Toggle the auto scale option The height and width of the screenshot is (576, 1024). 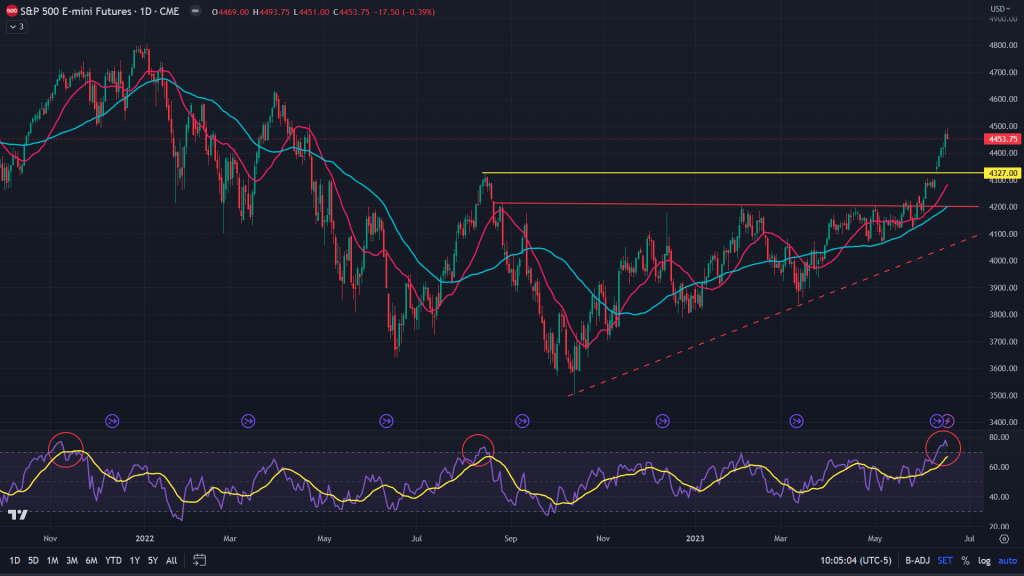click(x=1006, y=560)
